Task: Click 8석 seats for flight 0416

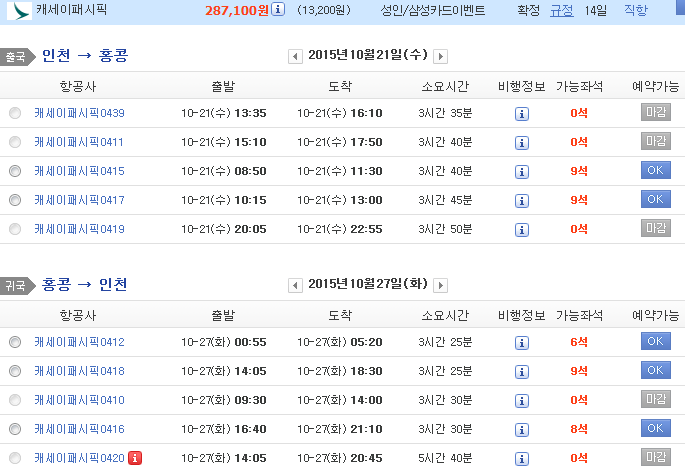Action: [x=579, y=429]
